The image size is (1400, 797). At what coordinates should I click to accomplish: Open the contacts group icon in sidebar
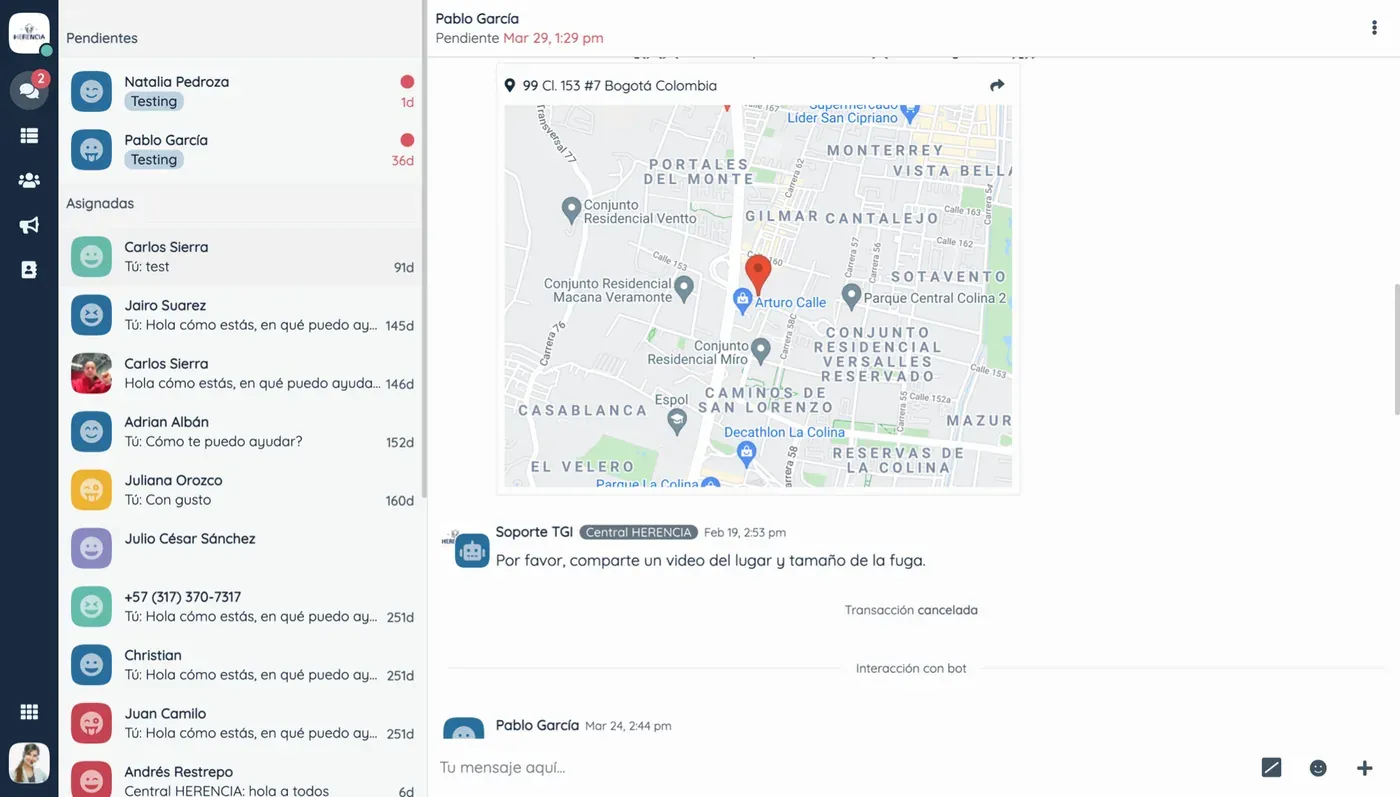(x=29, y=181)
